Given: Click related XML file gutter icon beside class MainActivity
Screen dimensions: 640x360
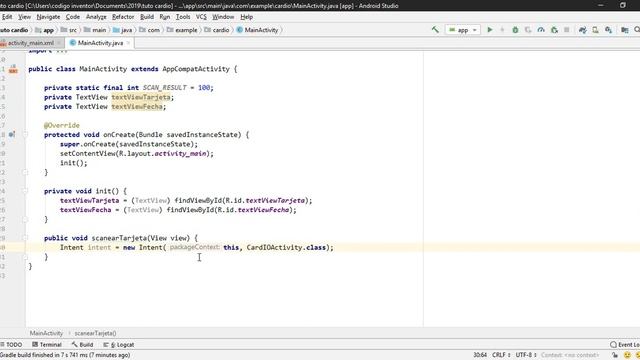Looking at the screenshot, I should [13, 69].
